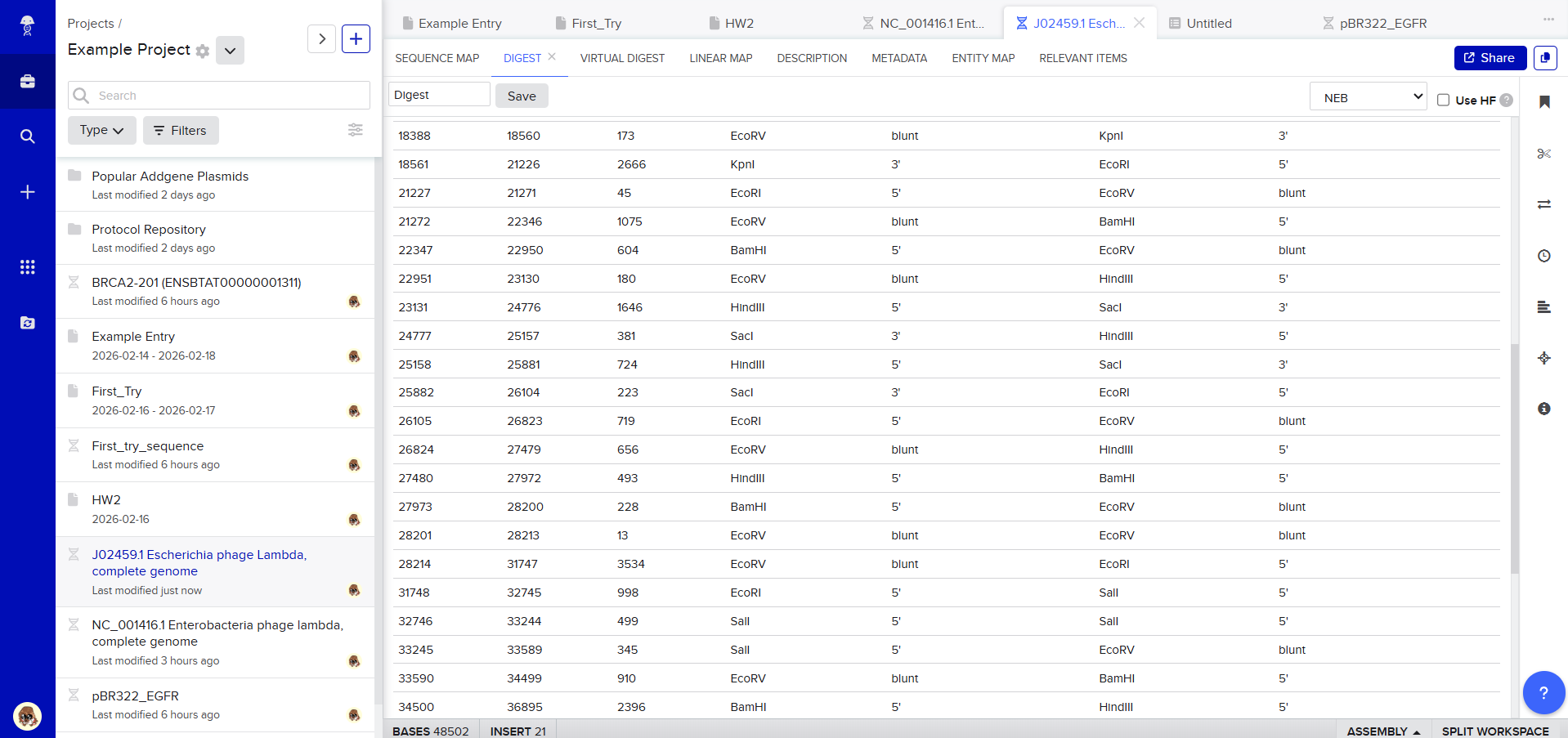Switch to the Virtual Digest tab
1568x738 pixels.
tap(621, 58)
